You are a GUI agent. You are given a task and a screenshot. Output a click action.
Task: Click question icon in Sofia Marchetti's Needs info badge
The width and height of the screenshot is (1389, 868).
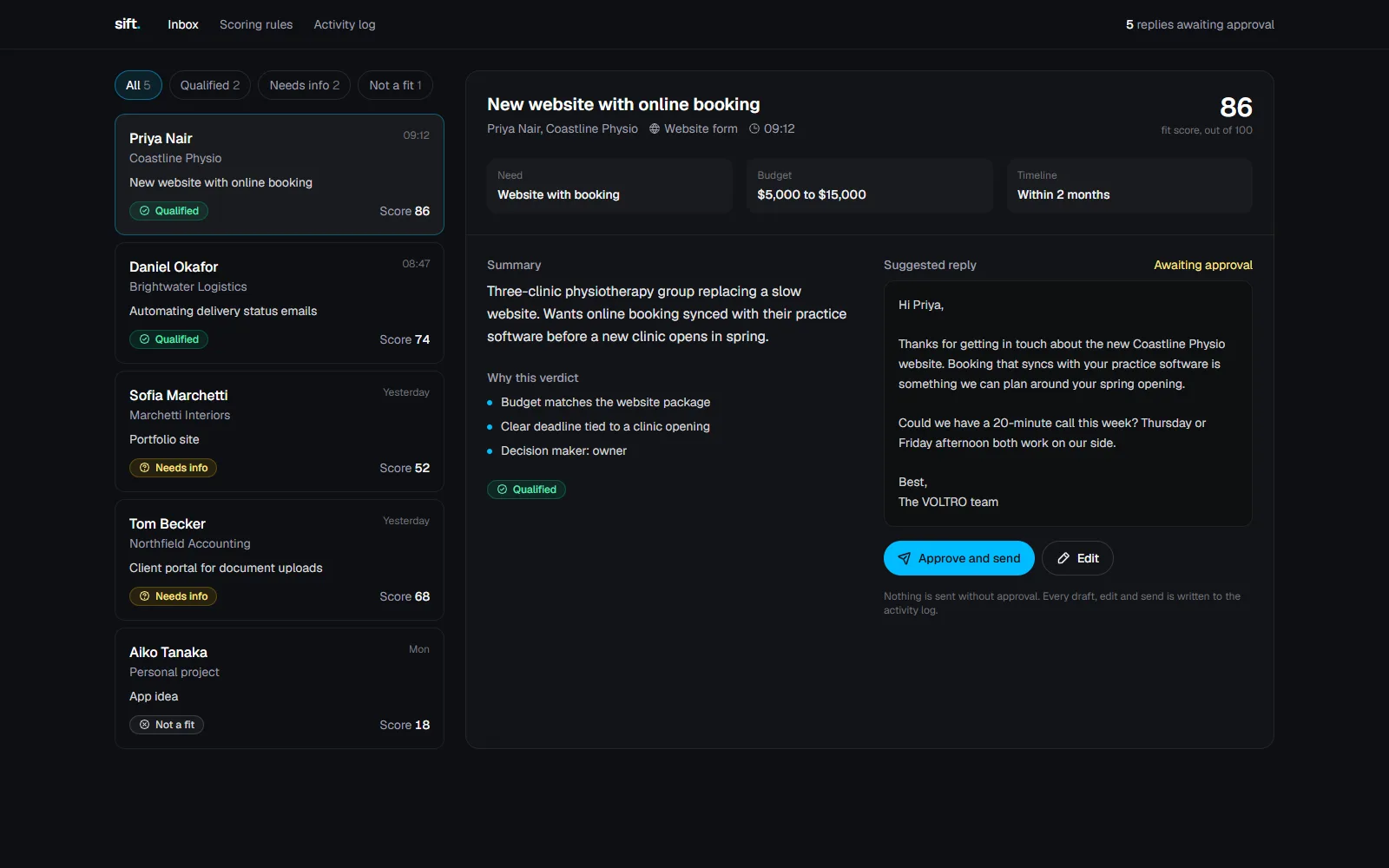[x=145, y=468]
